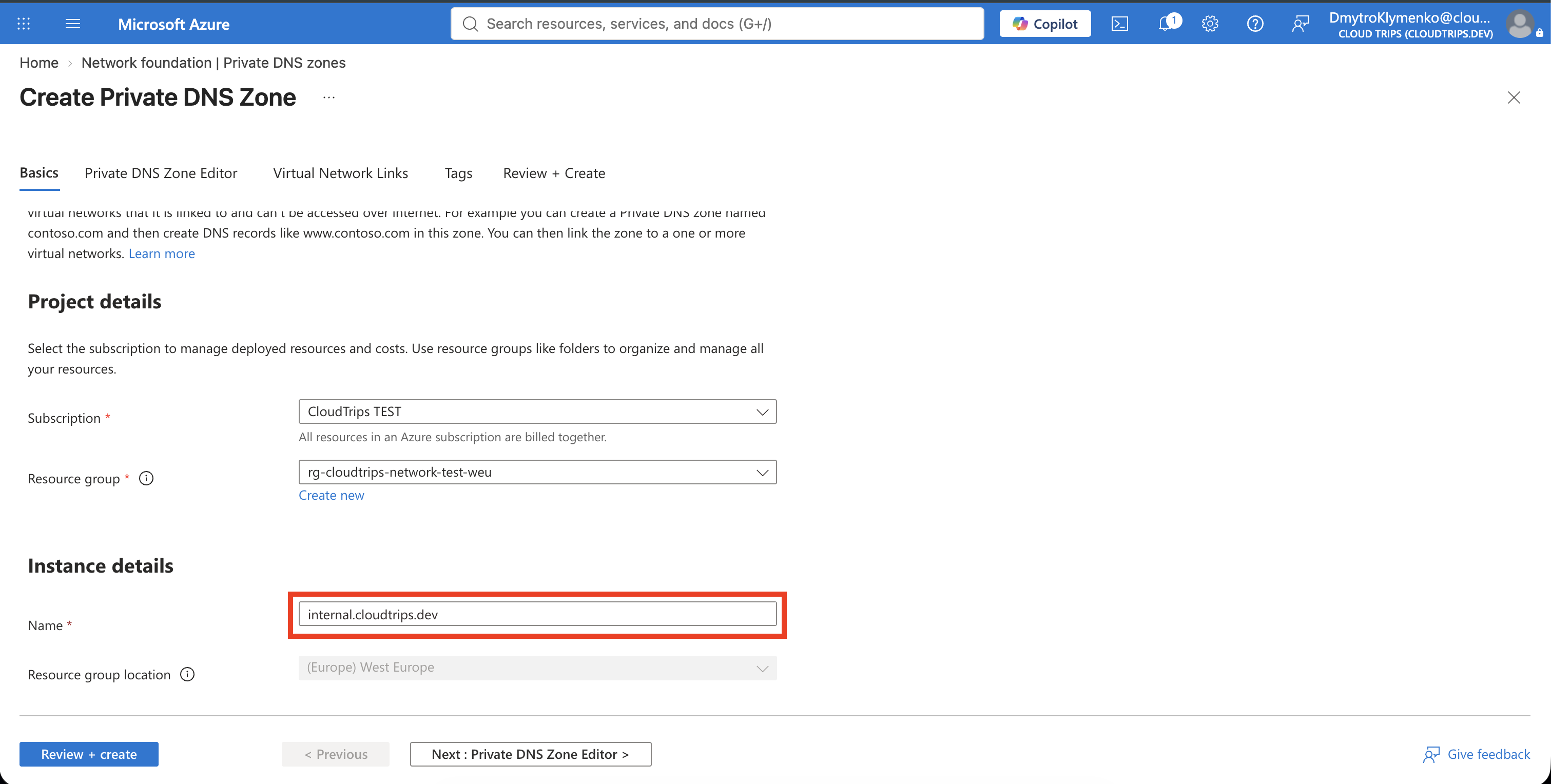Open the user account avatar
Viewport: 1551px width, 784px height.
point(1520,24)
